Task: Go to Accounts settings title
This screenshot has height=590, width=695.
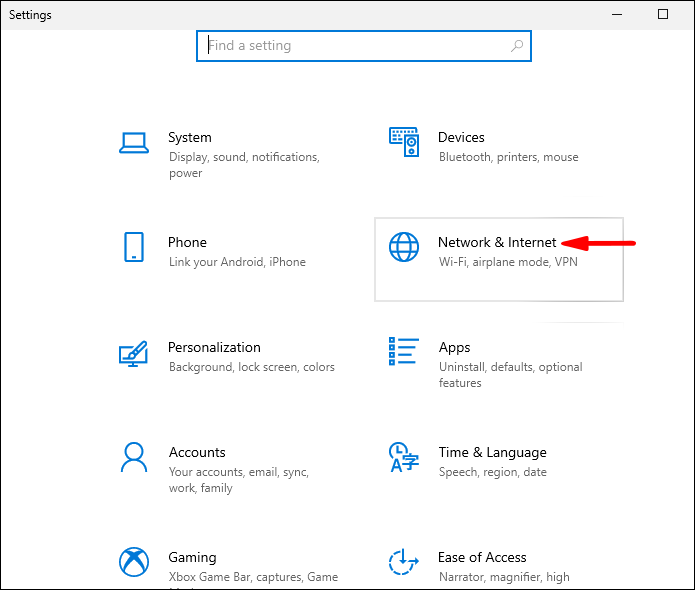Action: pos(197,453)
